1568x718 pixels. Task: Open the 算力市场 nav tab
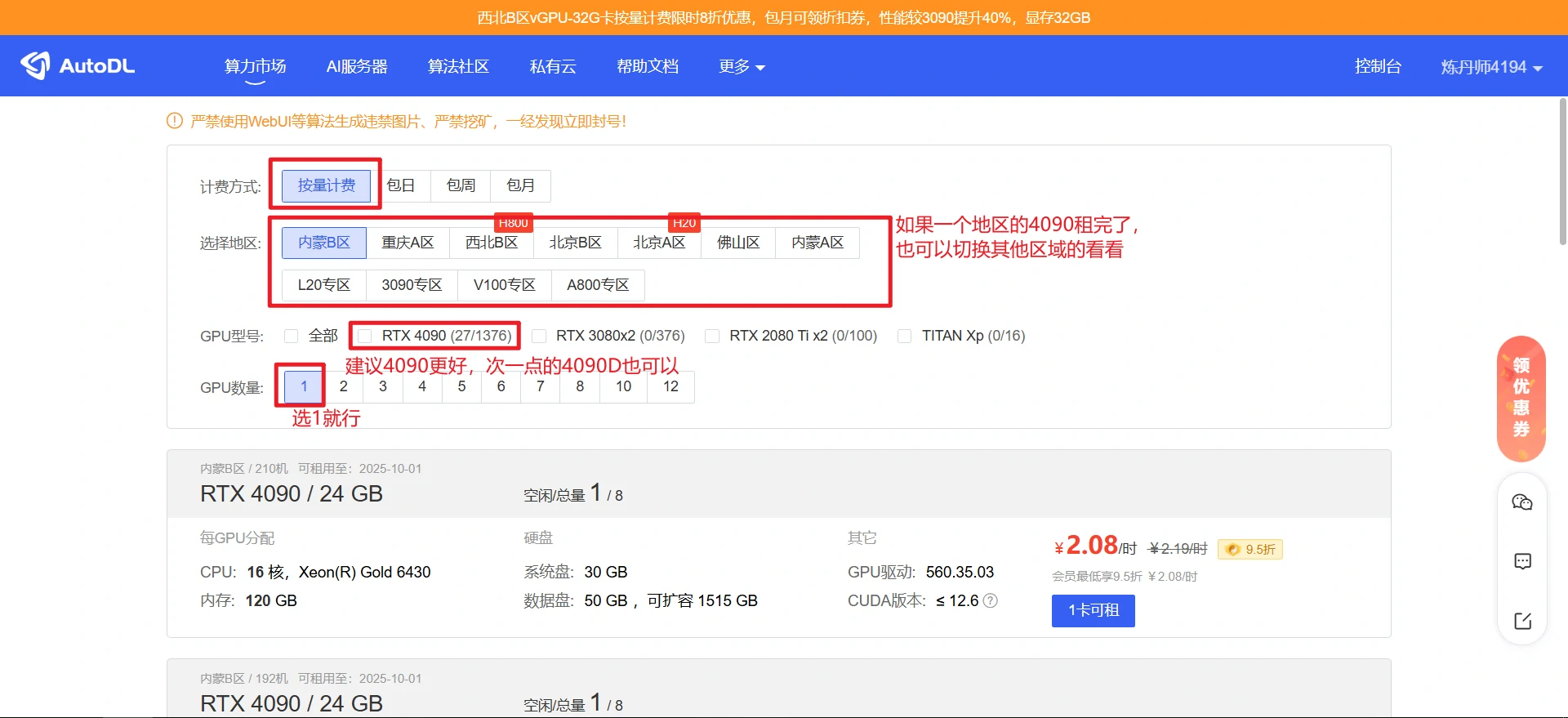255,66
